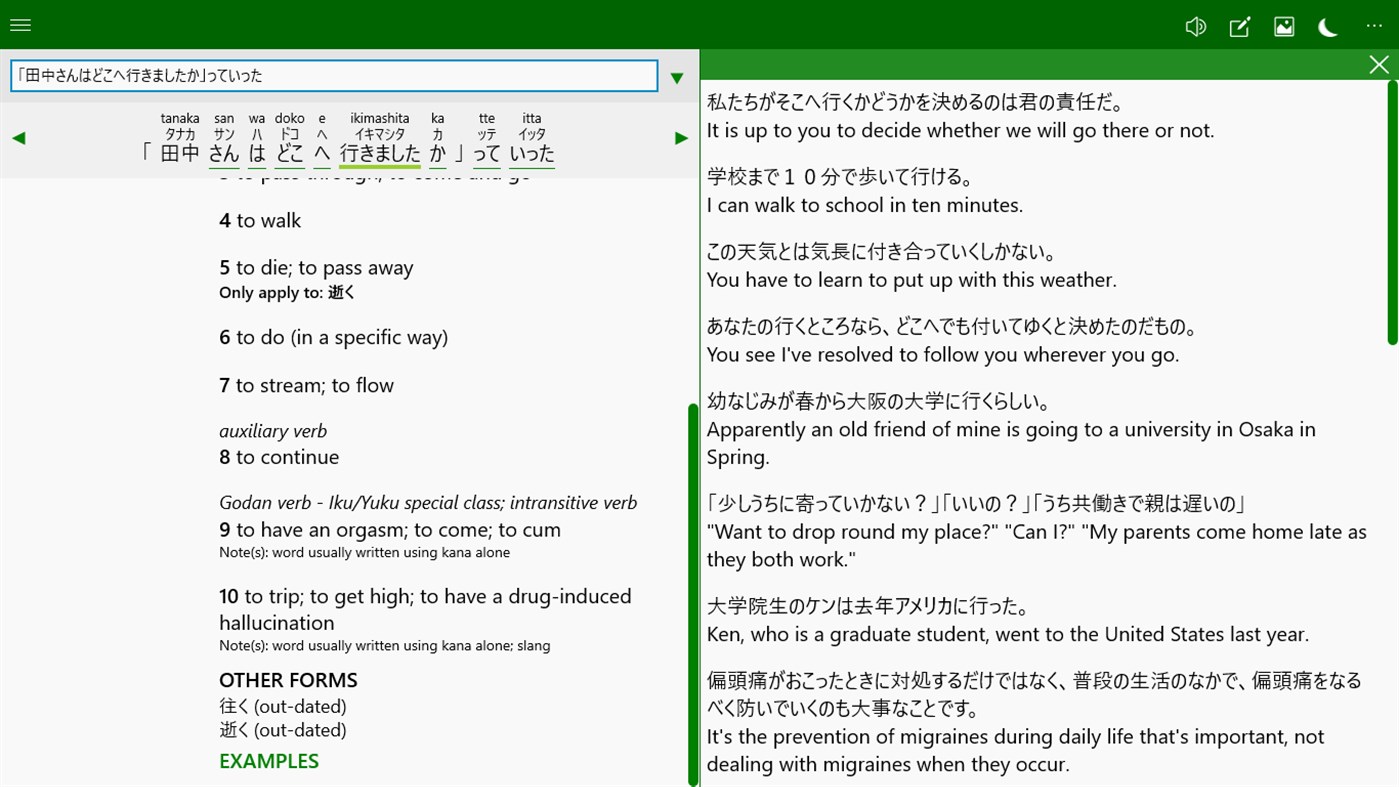
Task: Open the more options menu
Action: click(1373, 27)
